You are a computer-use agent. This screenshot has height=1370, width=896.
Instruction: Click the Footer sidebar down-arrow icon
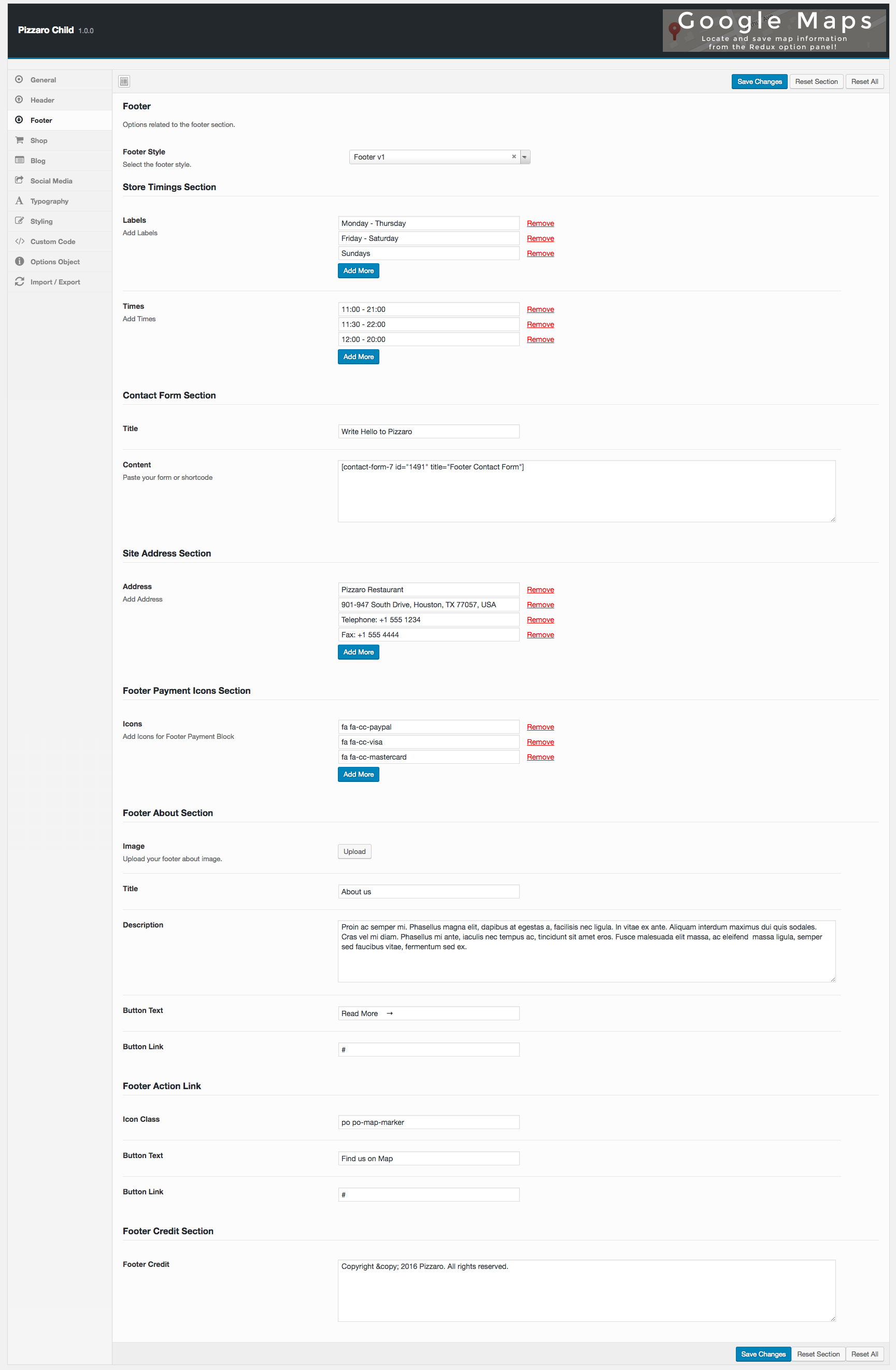point(19,120)
